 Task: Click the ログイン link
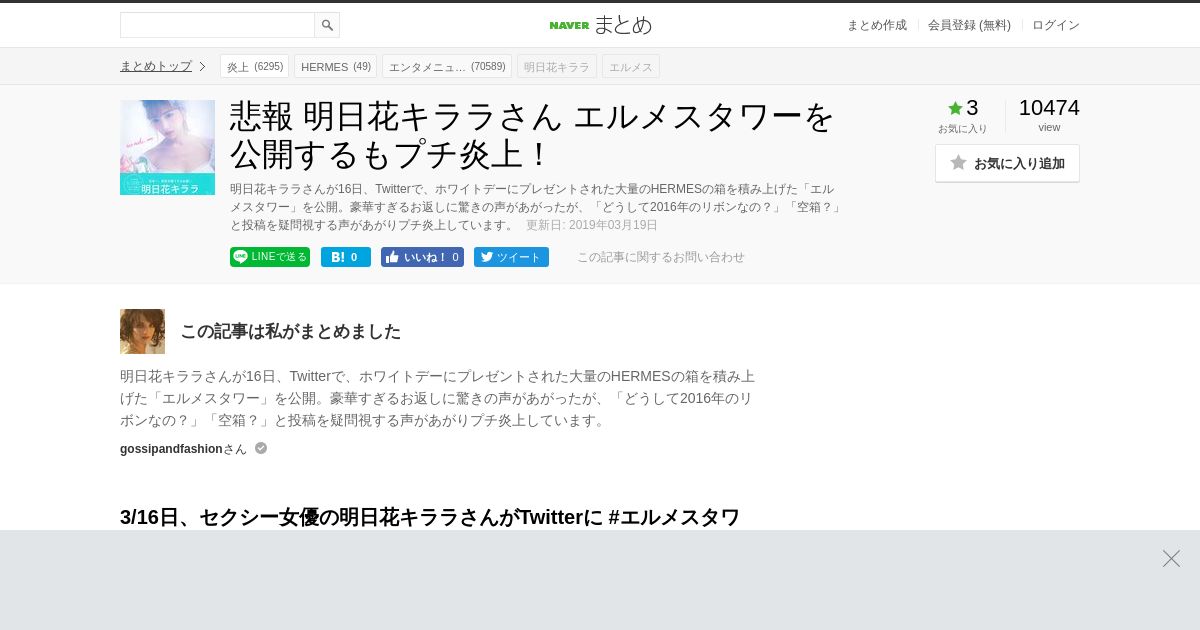coord(1056,25)
